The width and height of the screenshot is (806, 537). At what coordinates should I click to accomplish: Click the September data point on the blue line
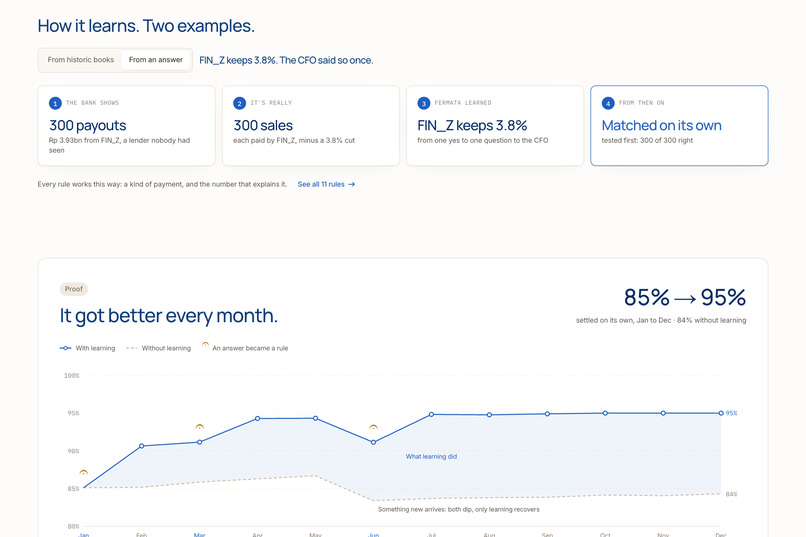tap(547, 414)
